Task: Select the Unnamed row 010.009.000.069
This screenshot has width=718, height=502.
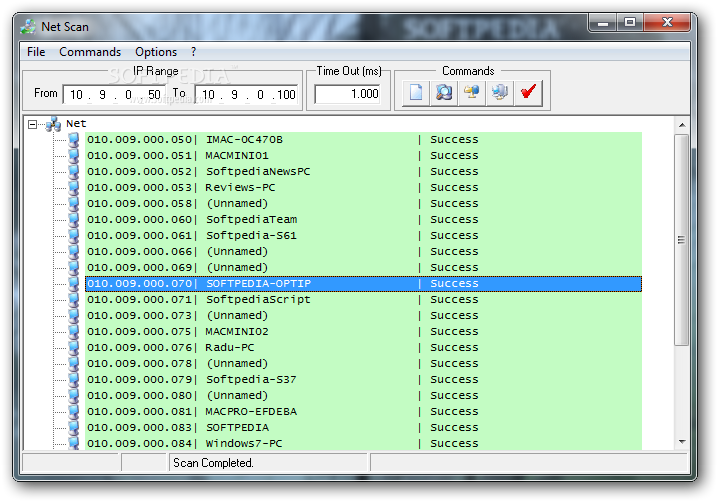Action: [x=364, y=267]
